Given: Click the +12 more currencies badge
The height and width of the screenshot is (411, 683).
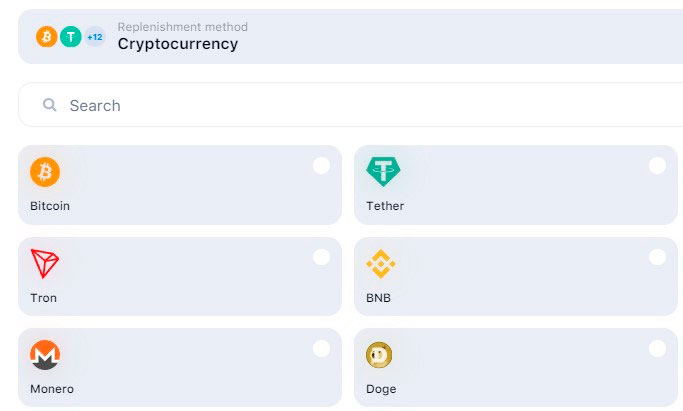Looking at the screenshot, I should tap(95, 37).
